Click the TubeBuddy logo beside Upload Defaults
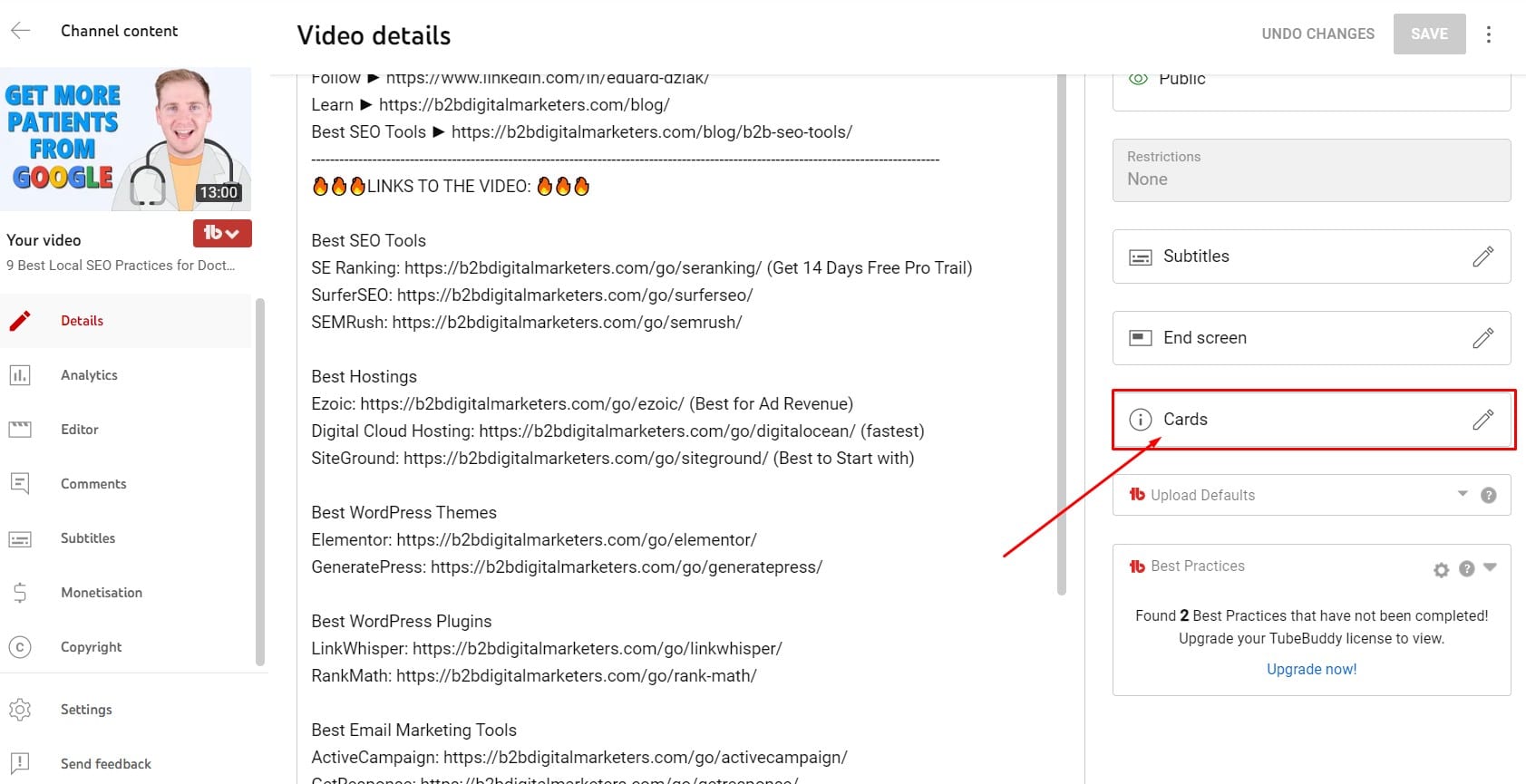1526x784 pixels. click(x=1137, y=494)
